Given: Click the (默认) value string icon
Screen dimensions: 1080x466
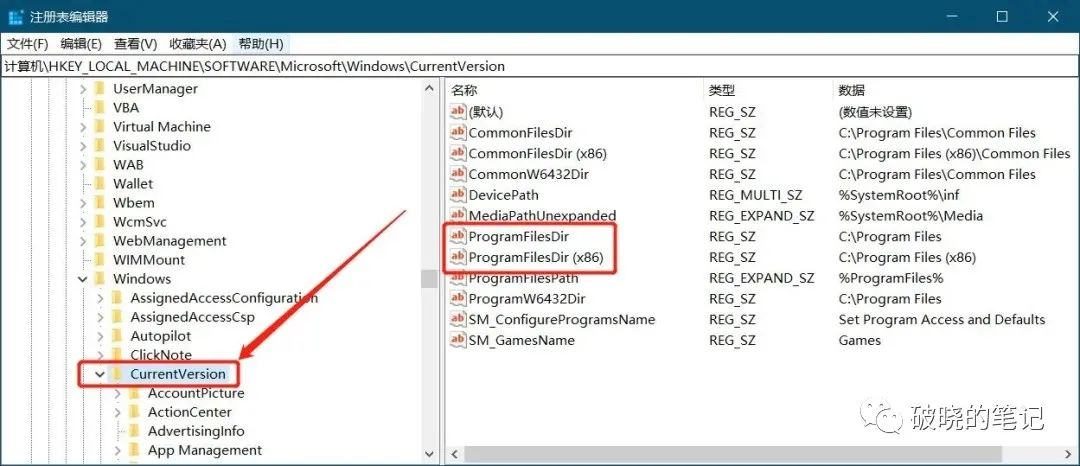Looking at the screenshot, I should 457,112.
